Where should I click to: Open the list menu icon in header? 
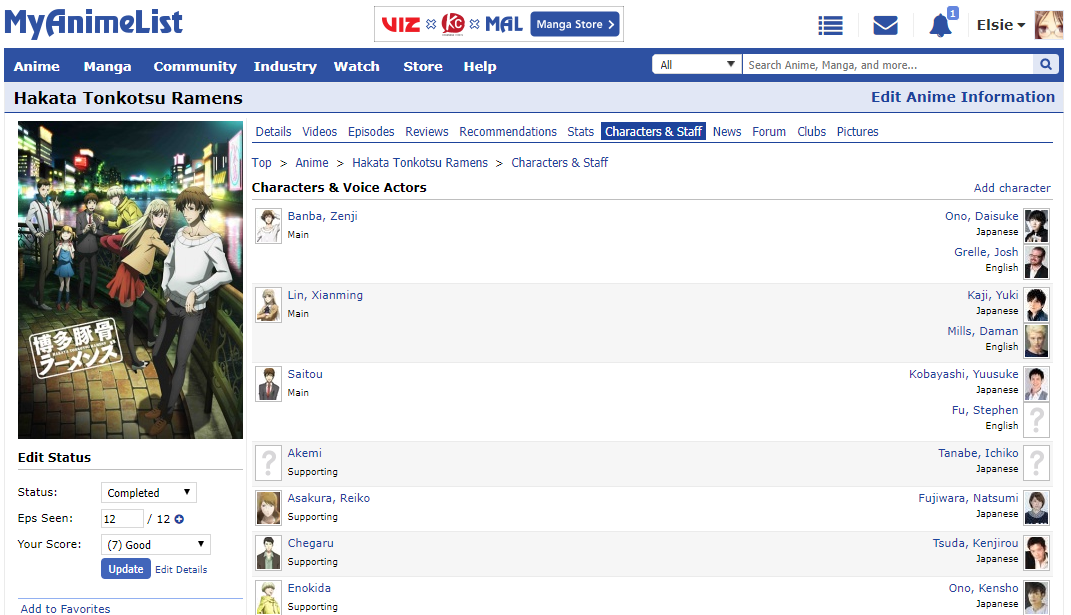(x=830, y=25)
